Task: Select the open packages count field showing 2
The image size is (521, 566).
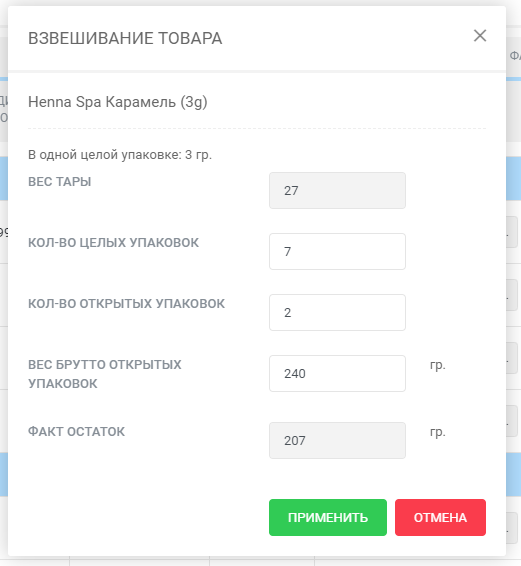Action: (x=337, y=312)
